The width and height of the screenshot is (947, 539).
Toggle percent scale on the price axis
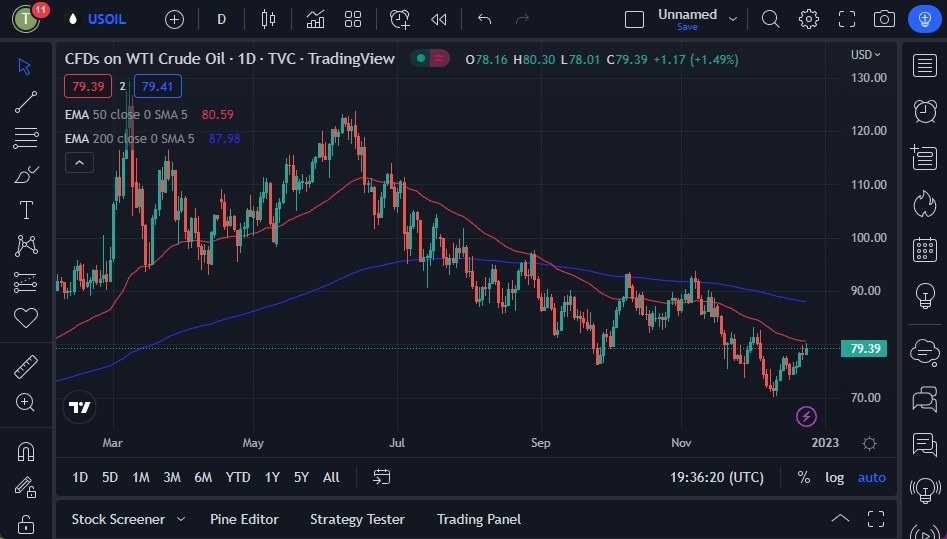coord(803,477)
